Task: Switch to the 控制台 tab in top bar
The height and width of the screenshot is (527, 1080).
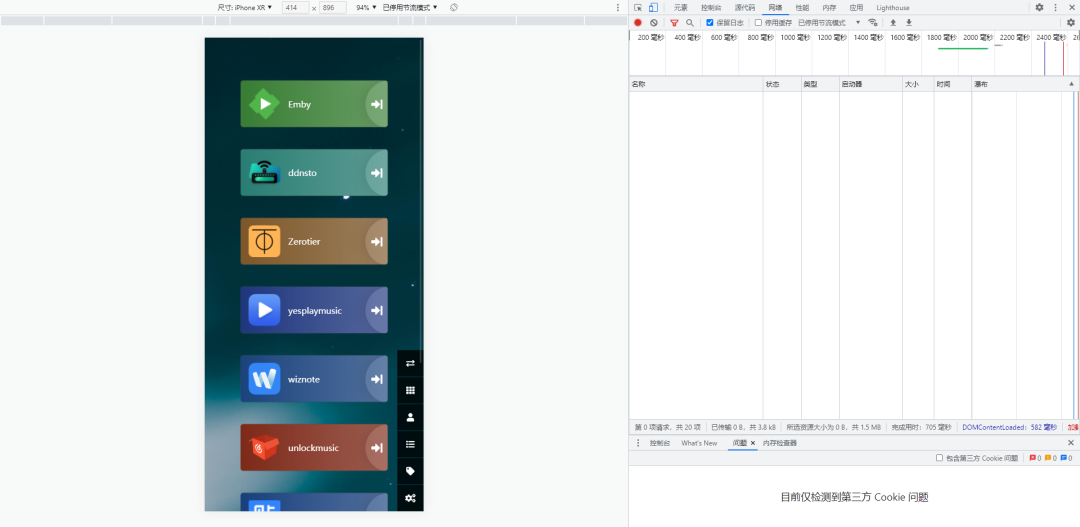Action: (712, 8)
